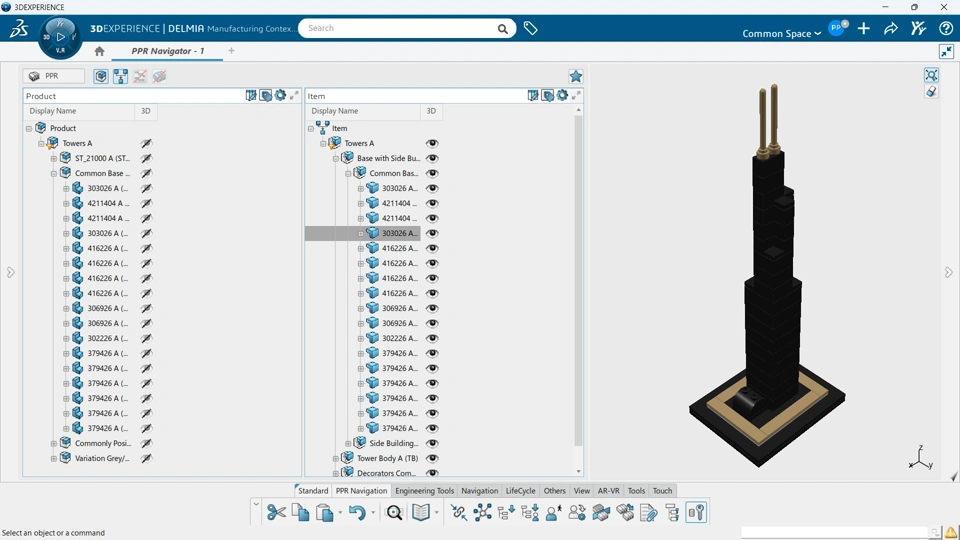Toggle visibility eye for Towers A in Item tree
This screenshot has height=540, width=960.
pyautogui.click(x=432, y=143)
